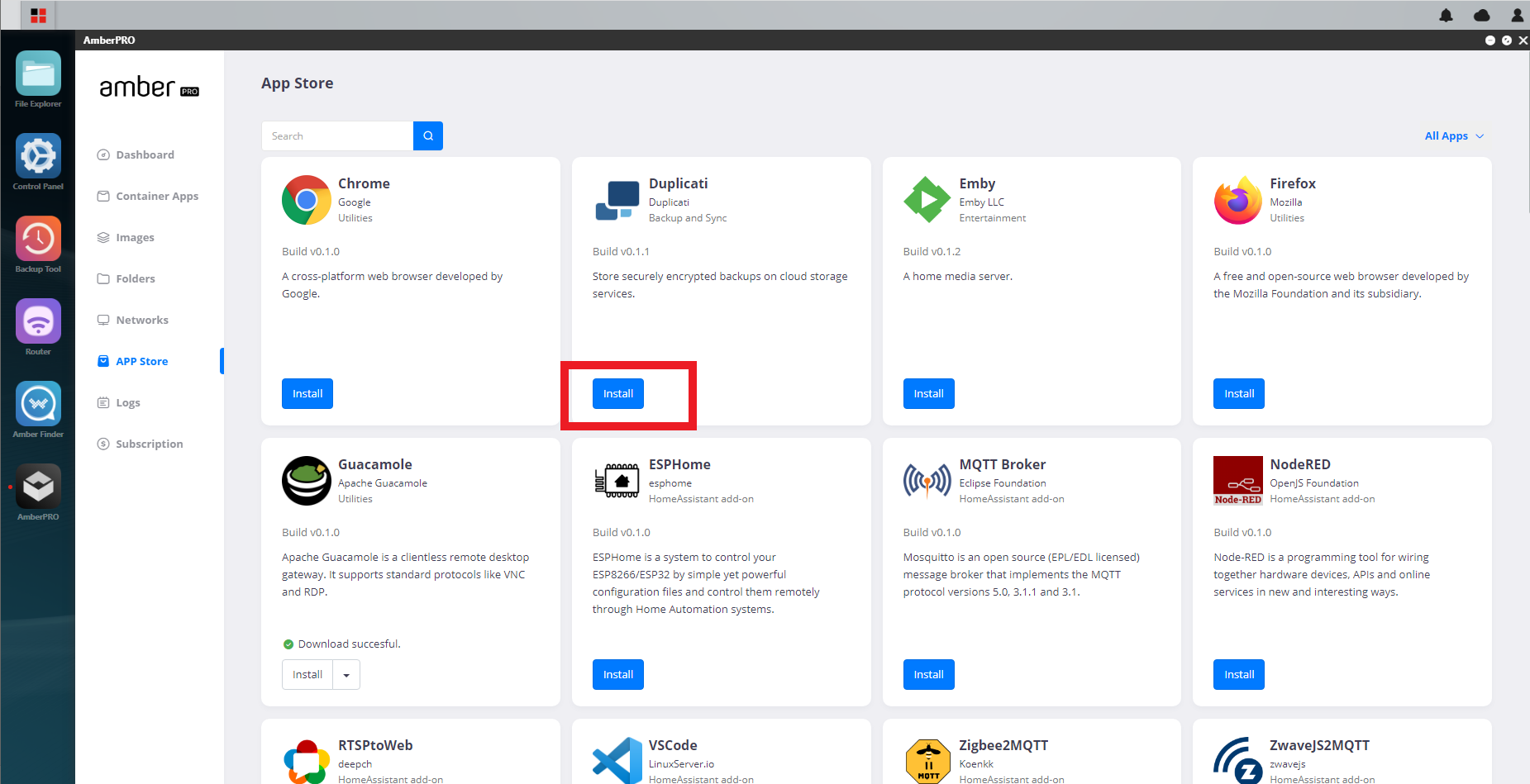
Task: Click the NodeRED app title
Action: click(x=1300, y=464)
